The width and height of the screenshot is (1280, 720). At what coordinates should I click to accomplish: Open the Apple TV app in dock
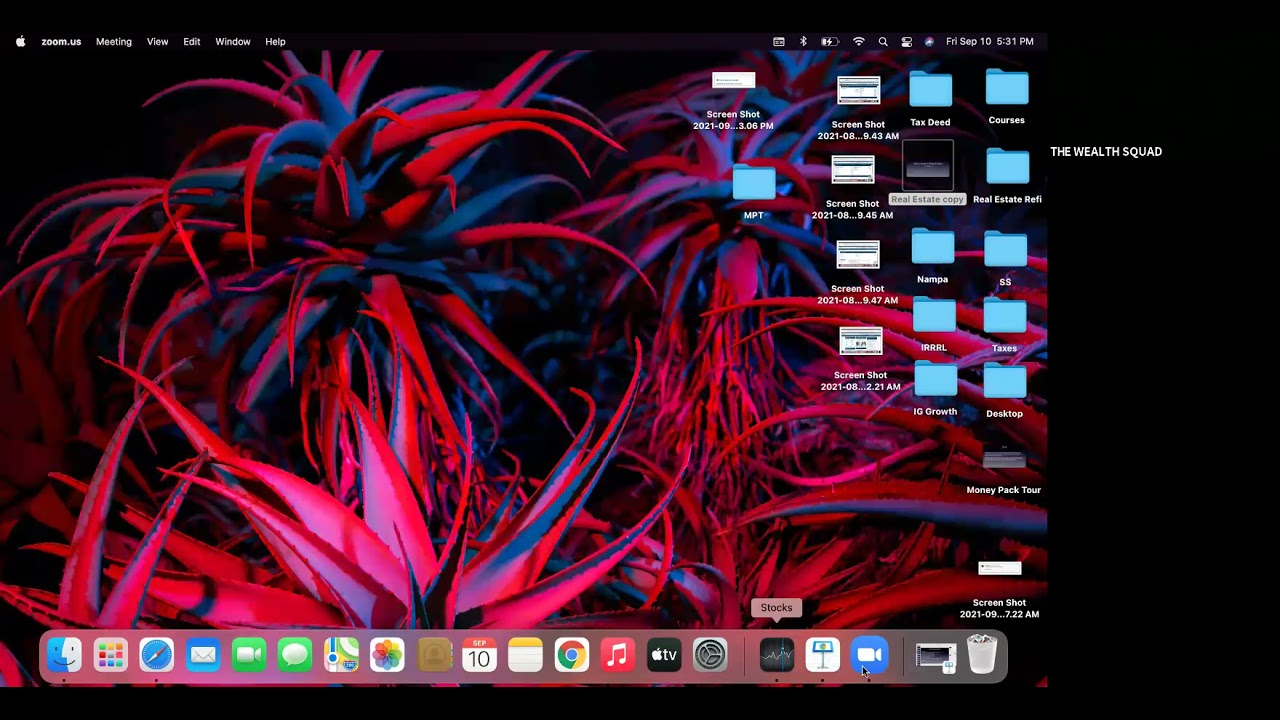point(663,656)
